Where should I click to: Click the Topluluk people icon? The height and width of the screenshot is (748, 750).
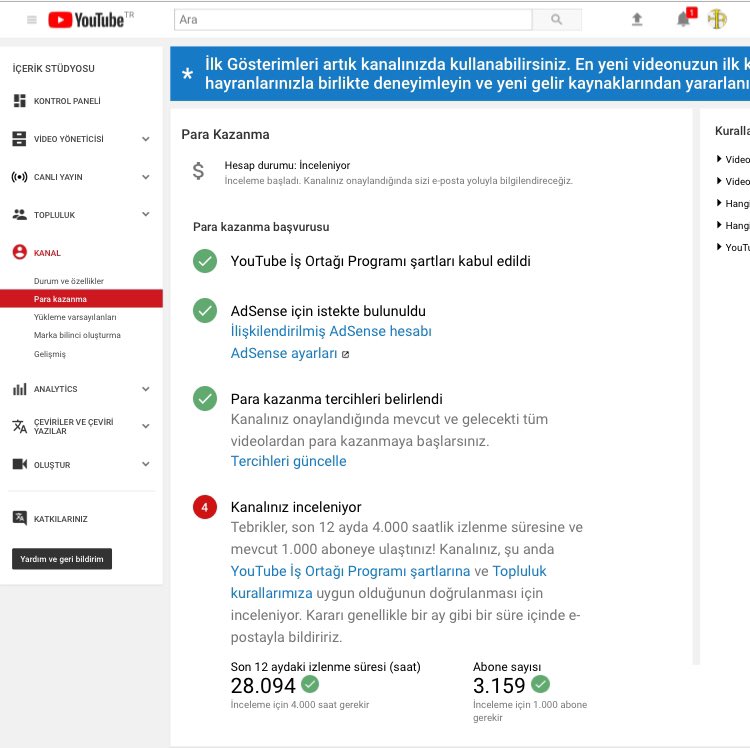pos(19,215)
